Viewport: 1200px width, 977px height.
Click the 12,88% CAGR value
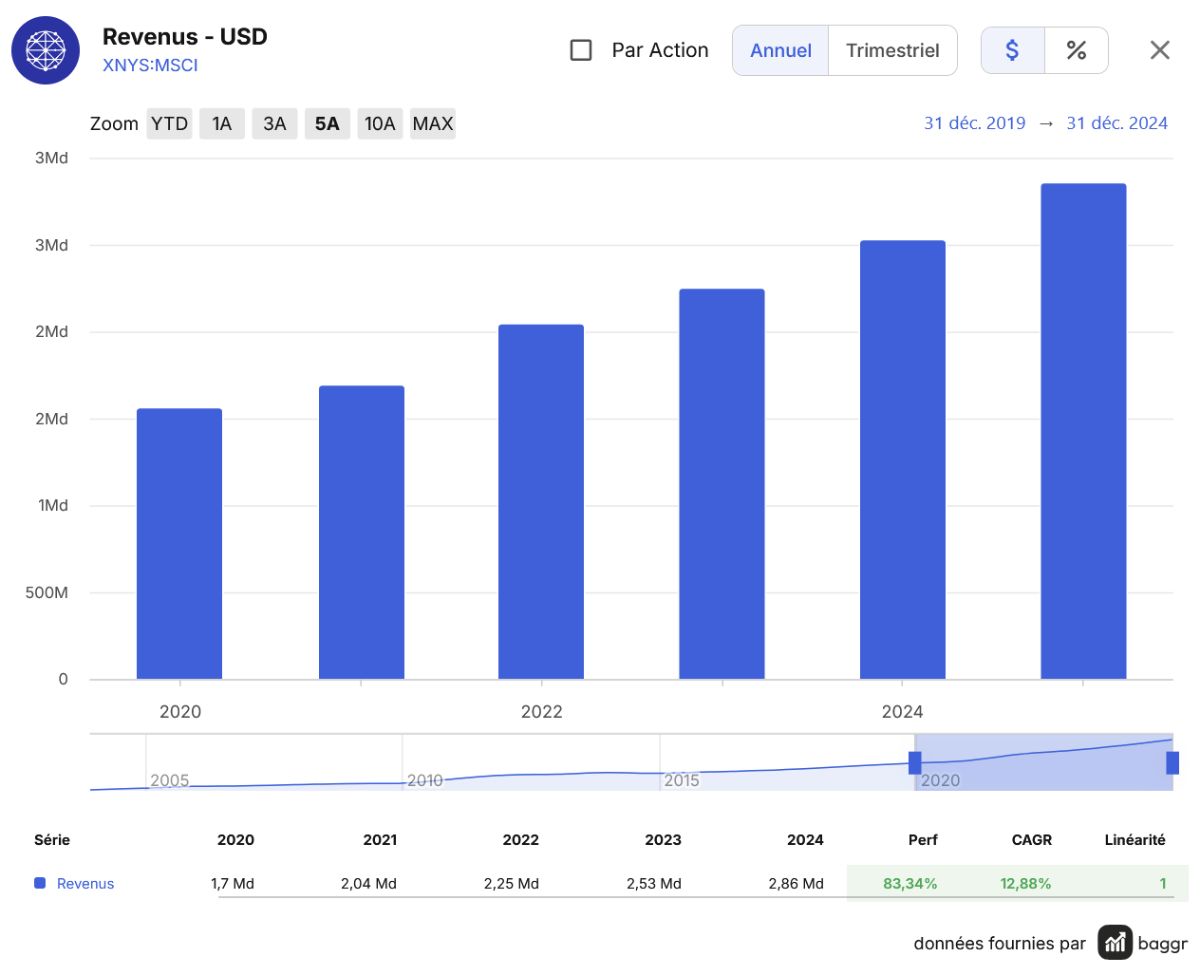point(1025,884)
